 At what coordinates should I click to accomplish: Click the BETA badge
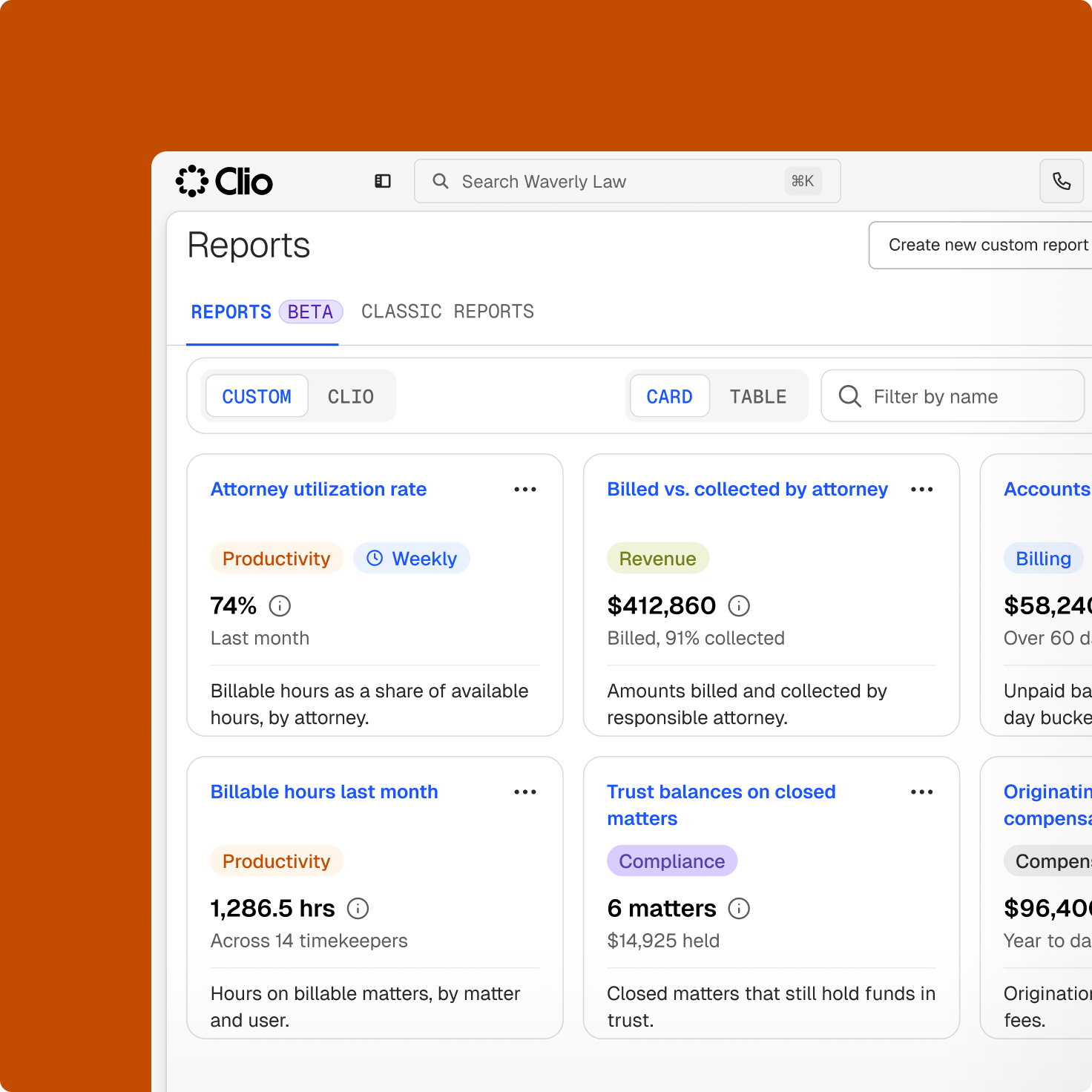[x=311, y=312]
